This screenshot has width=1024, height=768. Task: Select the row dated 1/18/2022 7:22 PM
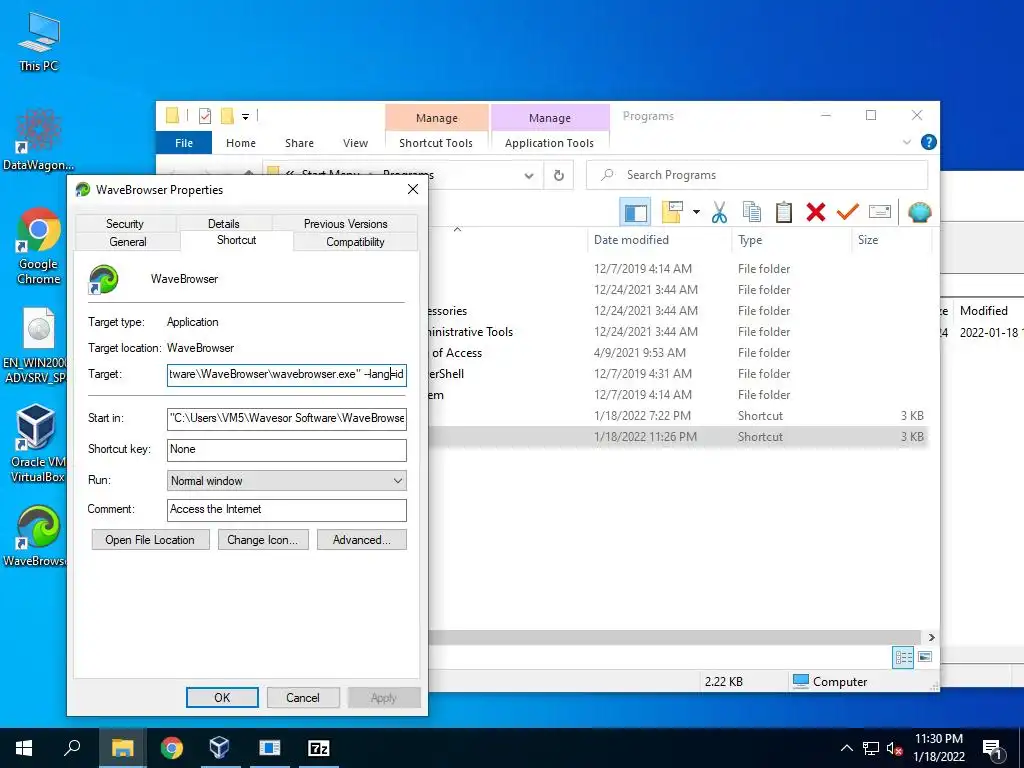pos(679,416)
